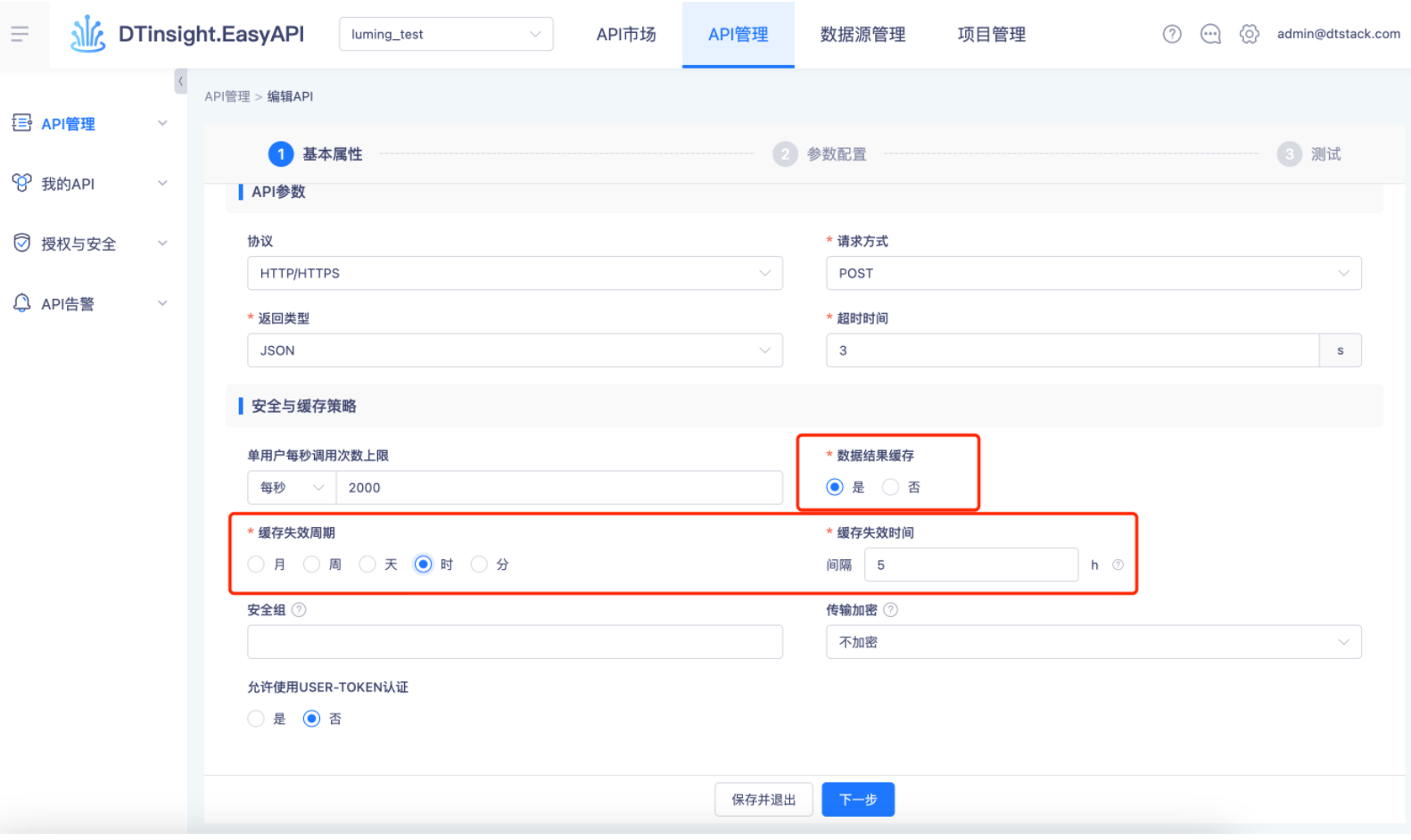This screenshot has height=840, width=1411.
Task: Click 保存并退出 button
Action: tap(763, 800)
